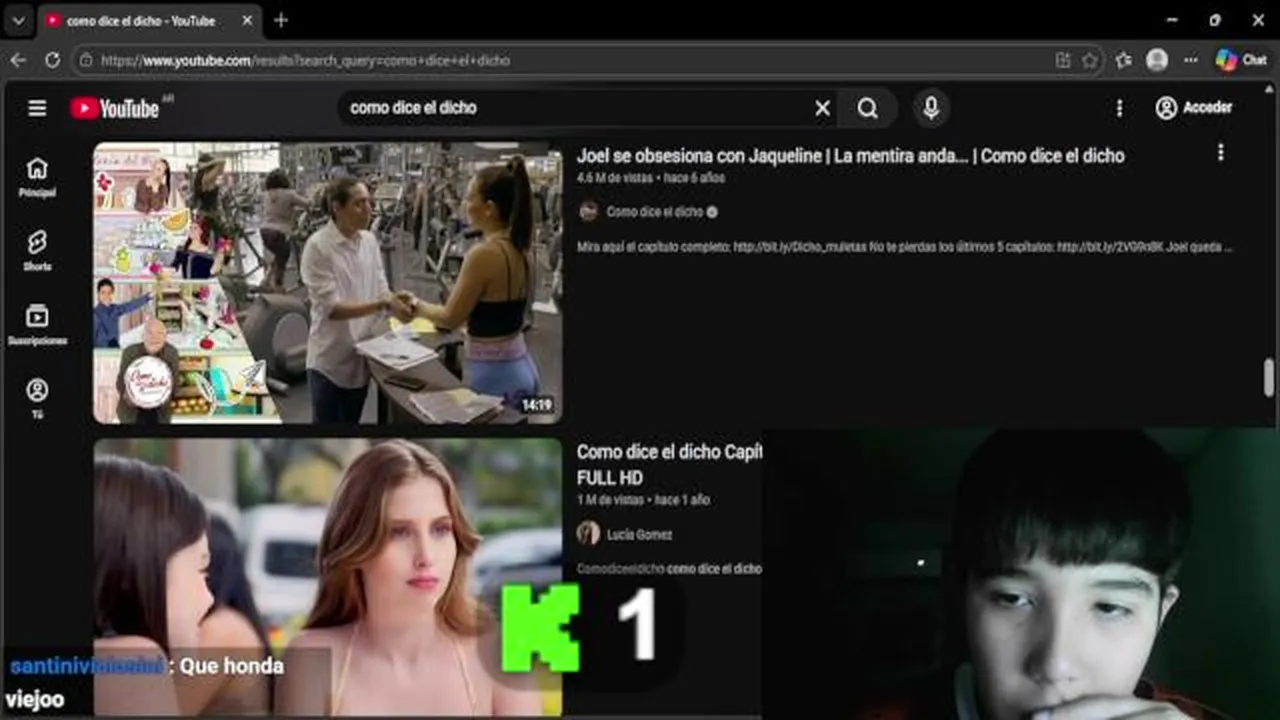Viewport: 1280px width, 720px height.
Task: Start voice search with the microphone icon
Action: pos(931,108)
